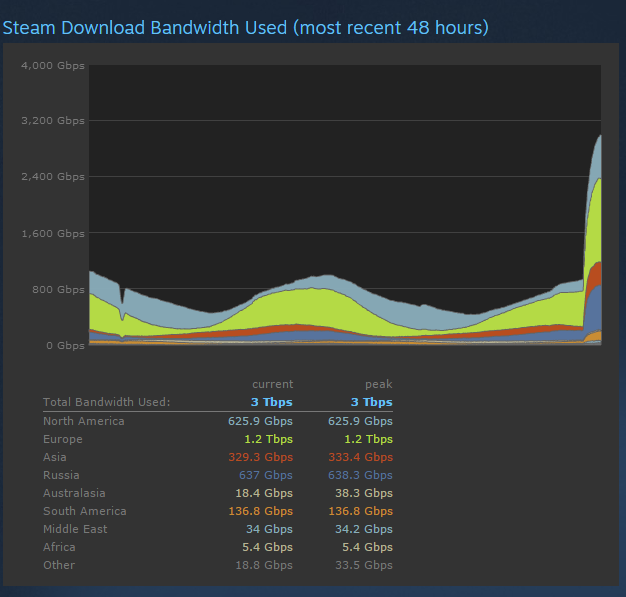Image resolution: width=626 pixels, height=597 pixels.
Task: Click the Africa region label
Action: [59, 547]
